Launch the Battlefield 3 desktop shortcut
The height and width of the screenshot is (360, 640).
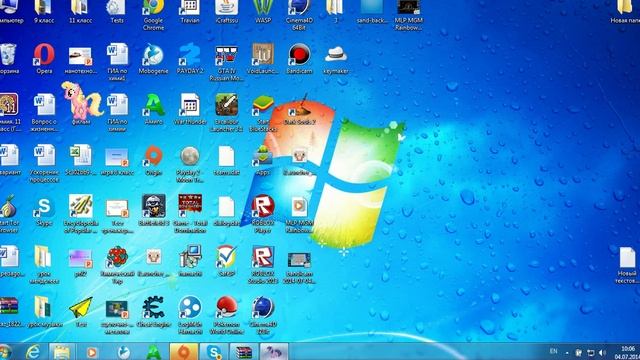pyautogui.click(x=153, y=211)
